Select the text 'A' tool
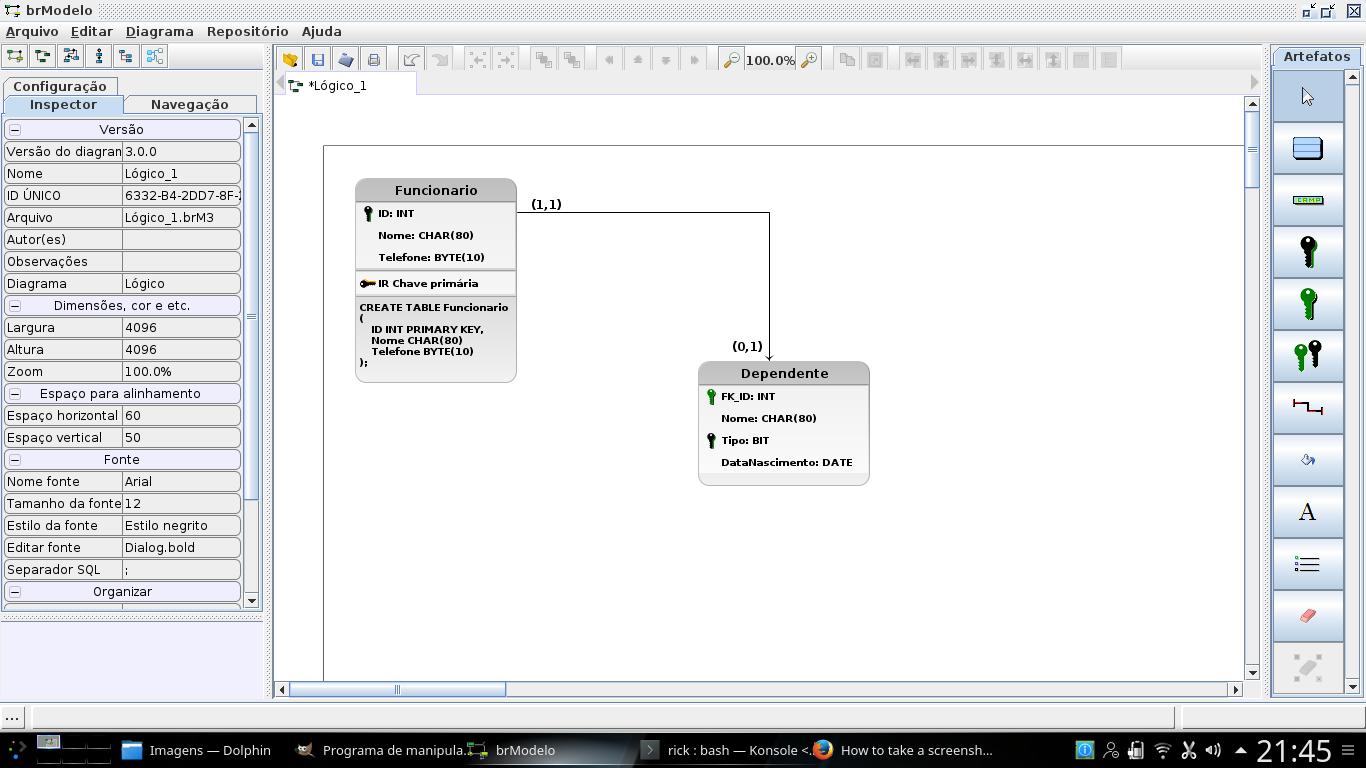The height and width of the screenshot is (768, 1366). 1308,512
